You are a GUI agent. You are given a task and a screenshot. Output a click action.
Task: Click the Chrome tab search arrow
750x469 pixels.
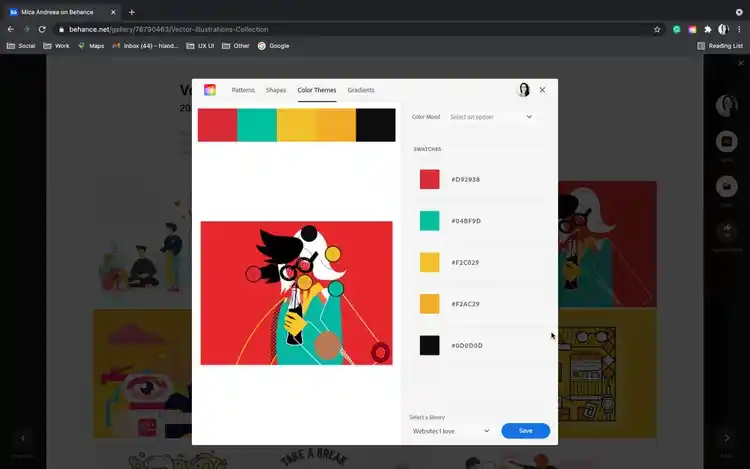[x=739, y=12]
